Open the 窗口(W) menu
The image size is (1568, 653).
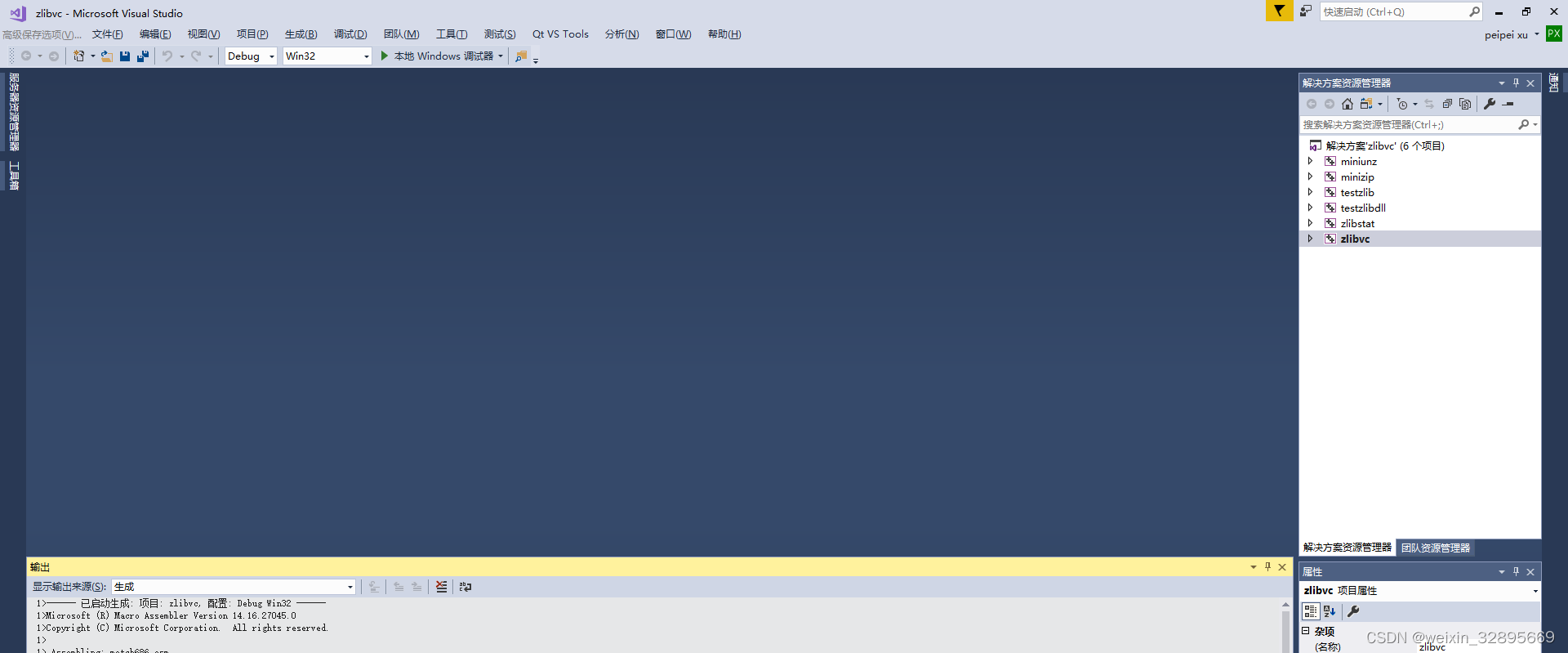pyautogui.click(x=673, y=34)
